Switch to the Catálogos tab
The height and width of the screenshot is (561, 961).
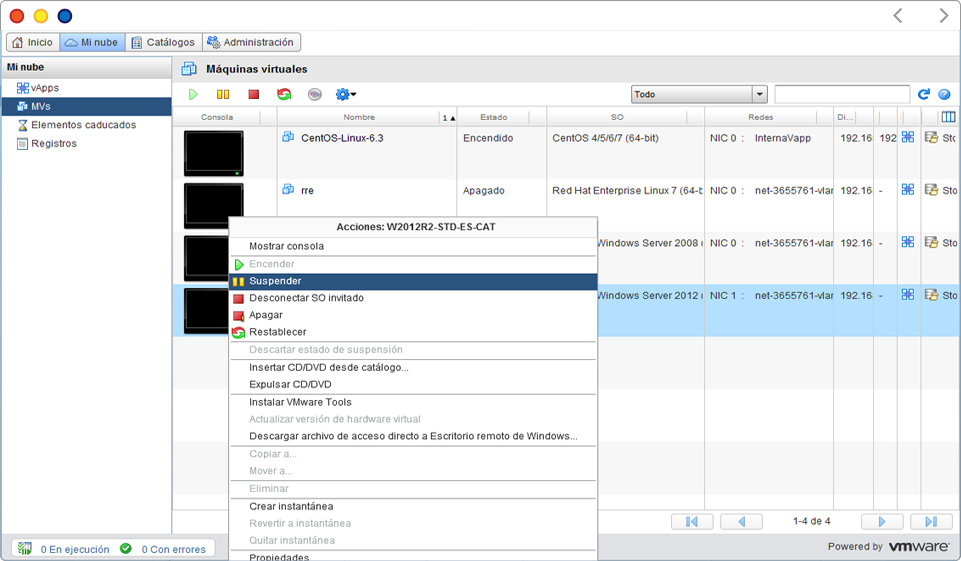pos(163,42)
